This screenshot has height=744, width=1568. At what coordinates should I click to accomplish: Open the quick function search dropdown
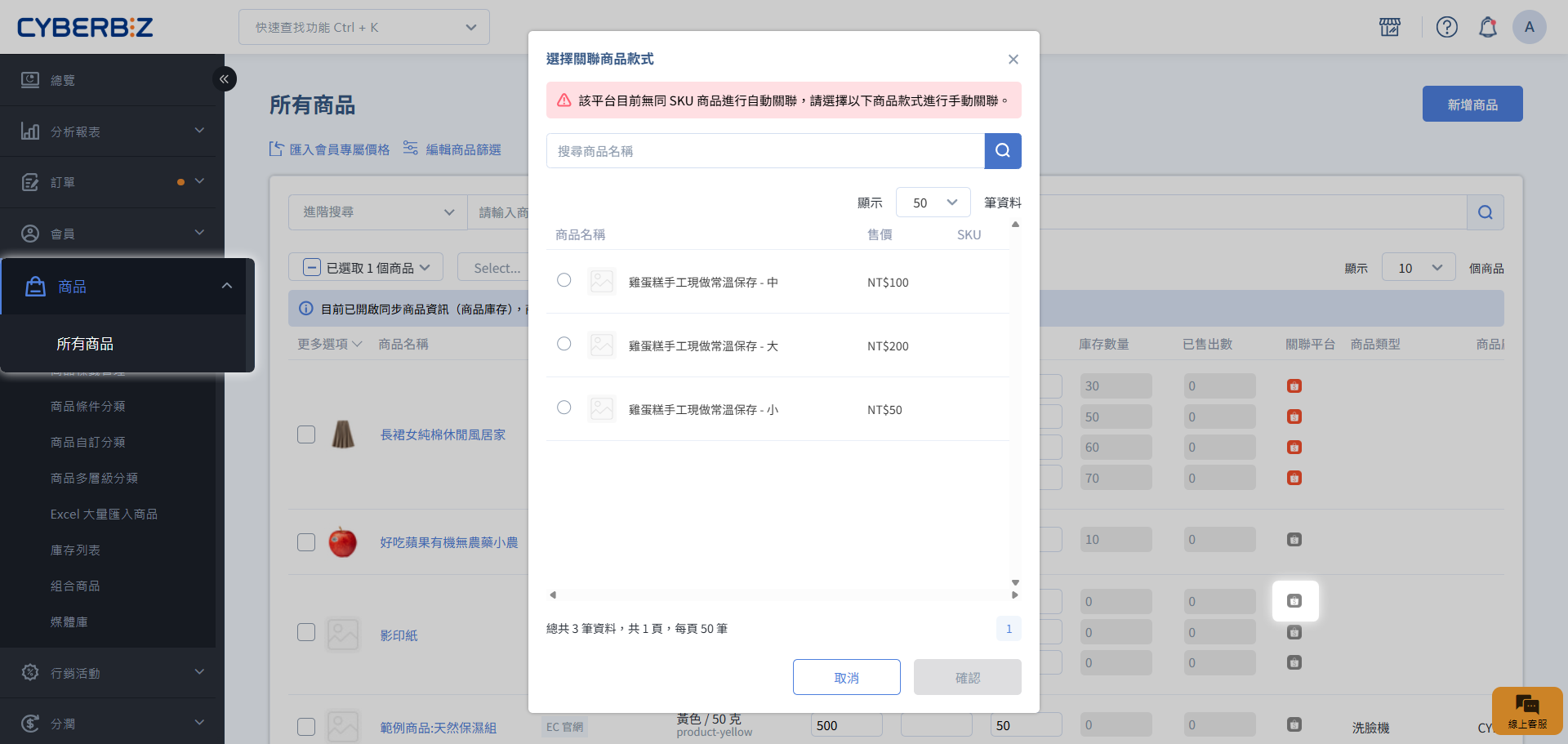click(364, 28)
